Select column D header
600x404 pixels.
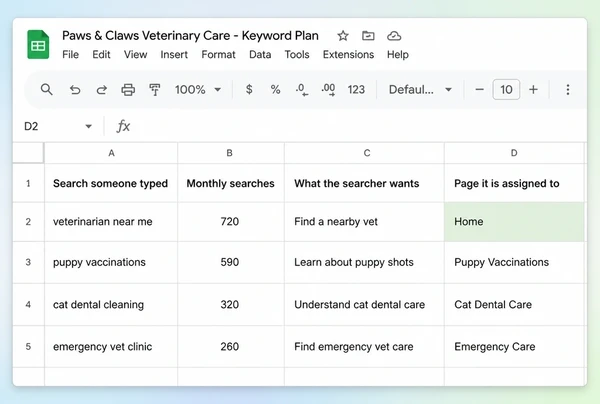[514, 153]
